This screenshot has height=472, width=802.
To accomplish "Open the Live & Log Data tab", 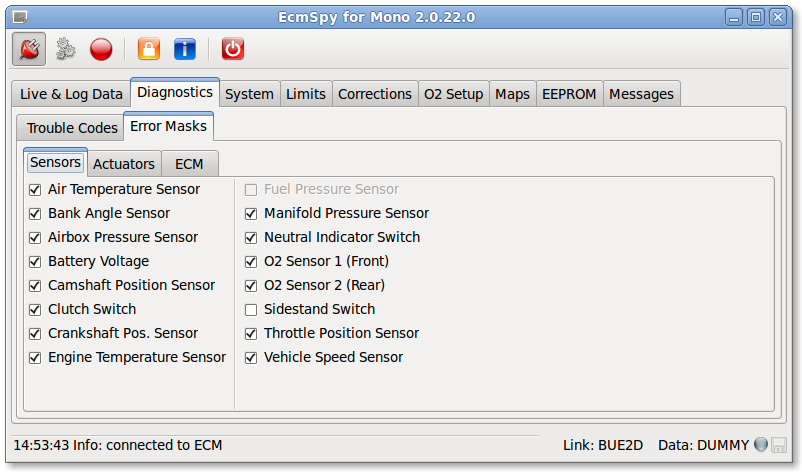I will point(72,94).
